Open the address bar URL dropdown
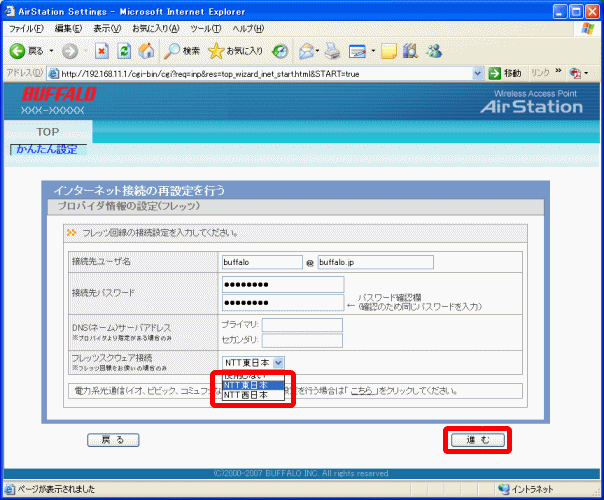This screenshot has width=604, height=500. (x=478, y=73)
